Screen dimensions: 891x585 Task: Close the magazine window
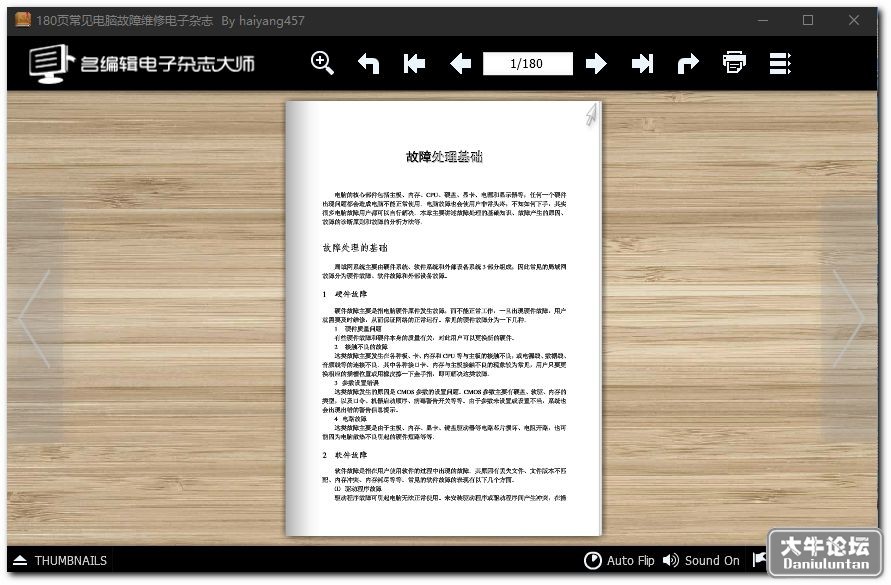tap(853, 20)
